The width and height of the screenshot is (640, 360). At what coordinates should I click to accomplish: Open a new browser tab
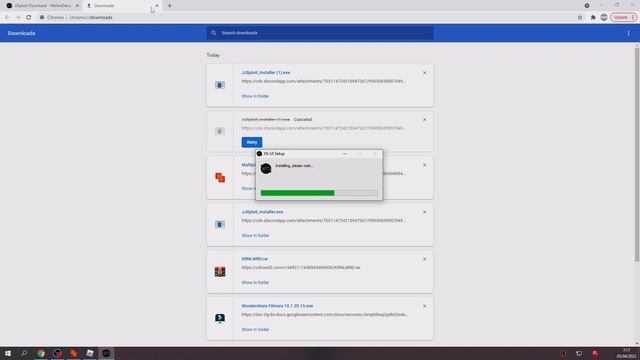pyautogui.click(x=169, y=6)
